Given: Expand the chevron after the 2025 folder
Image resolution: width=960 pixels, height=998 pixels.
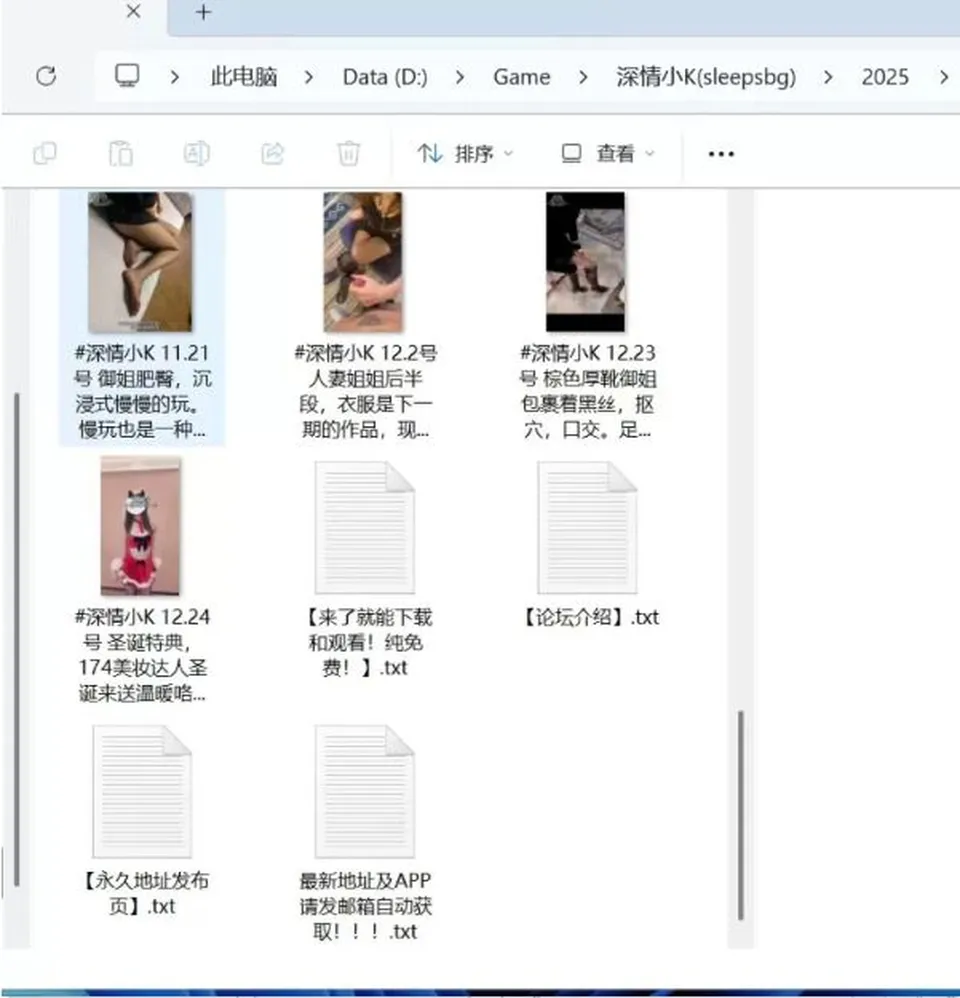Looking at the screenshot, I should (944, 77).
